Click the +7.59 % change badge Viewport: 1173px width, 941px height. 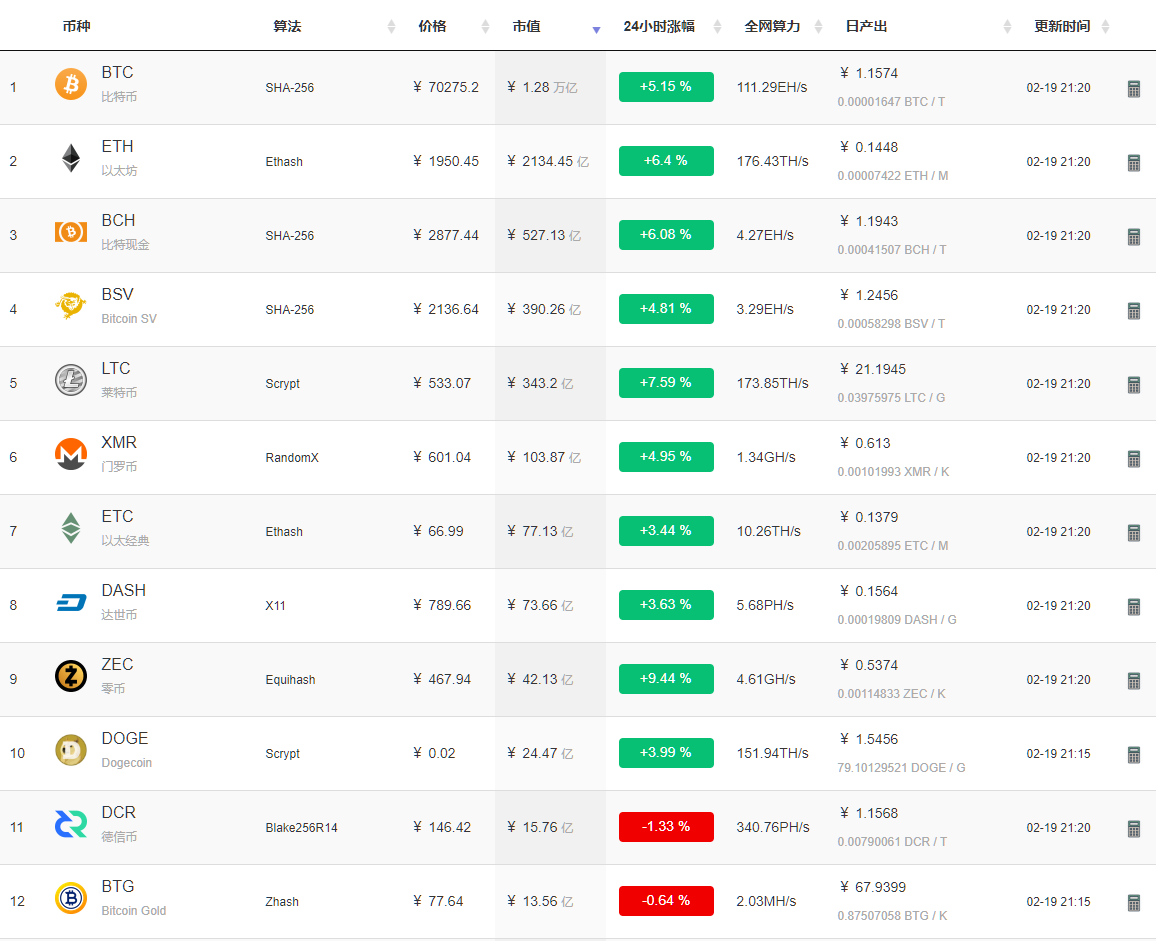pyautogui.click(x=666, y=382)
